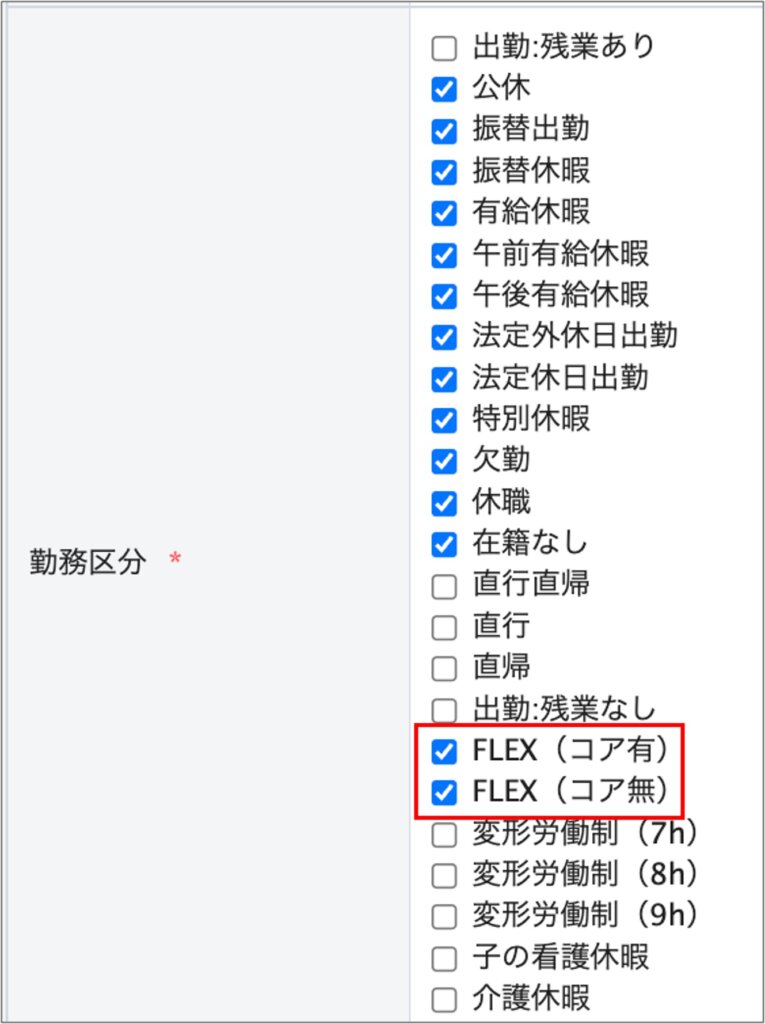
Task: Enable the 介護休暇 checkbox
Action: (x=444, y=1000)
